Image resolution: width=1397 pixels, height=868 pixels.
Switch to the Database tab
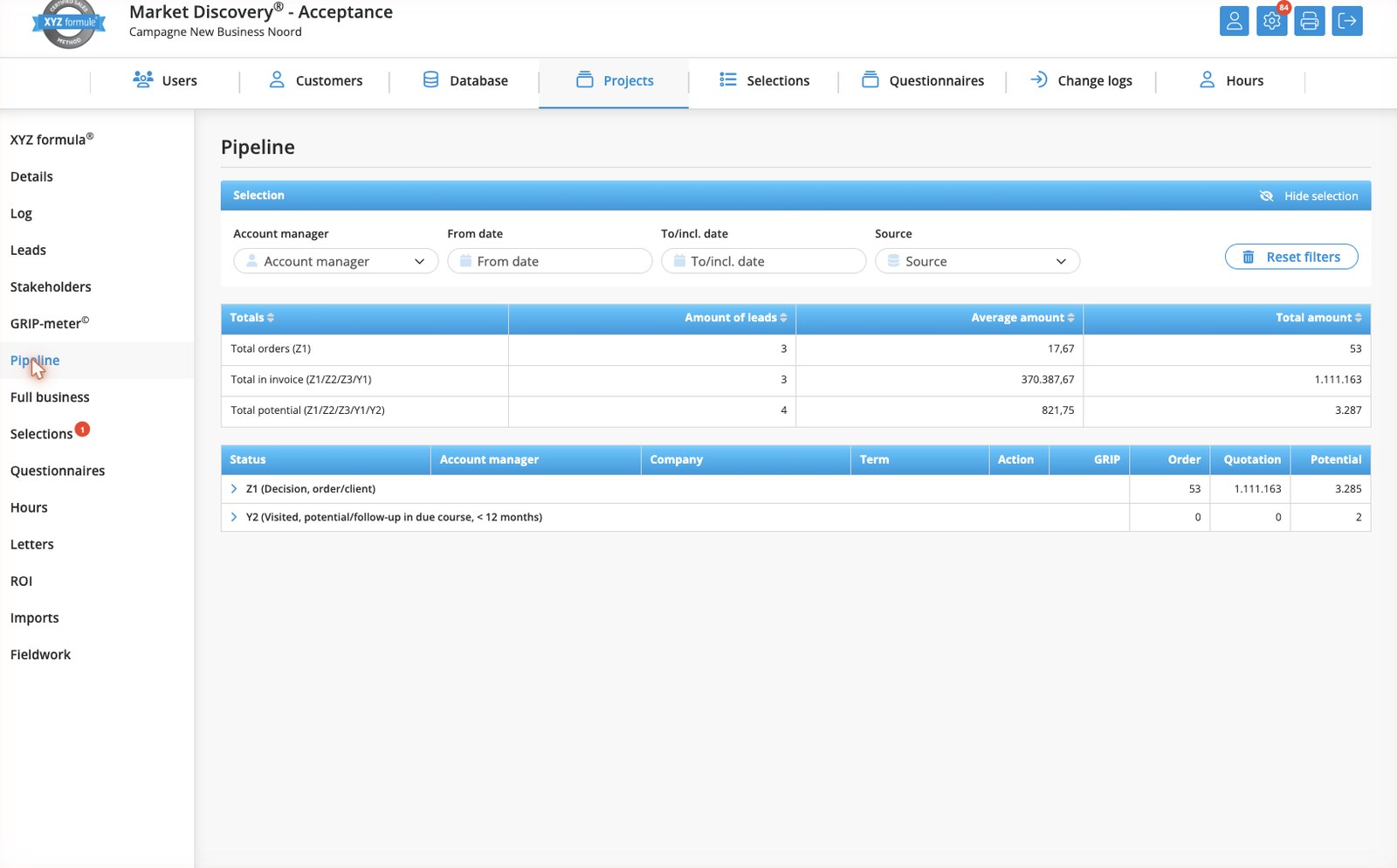click(465, 80)
